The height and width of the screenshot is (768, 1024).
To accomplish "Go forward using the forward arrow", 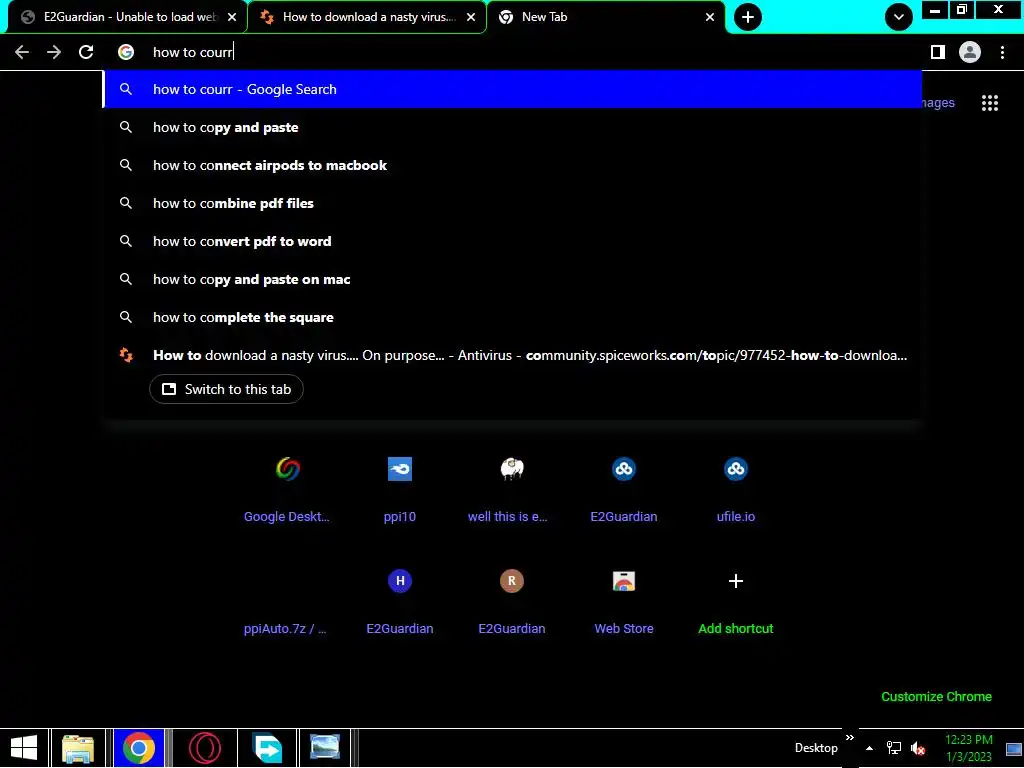I will [x=54, y=52].
